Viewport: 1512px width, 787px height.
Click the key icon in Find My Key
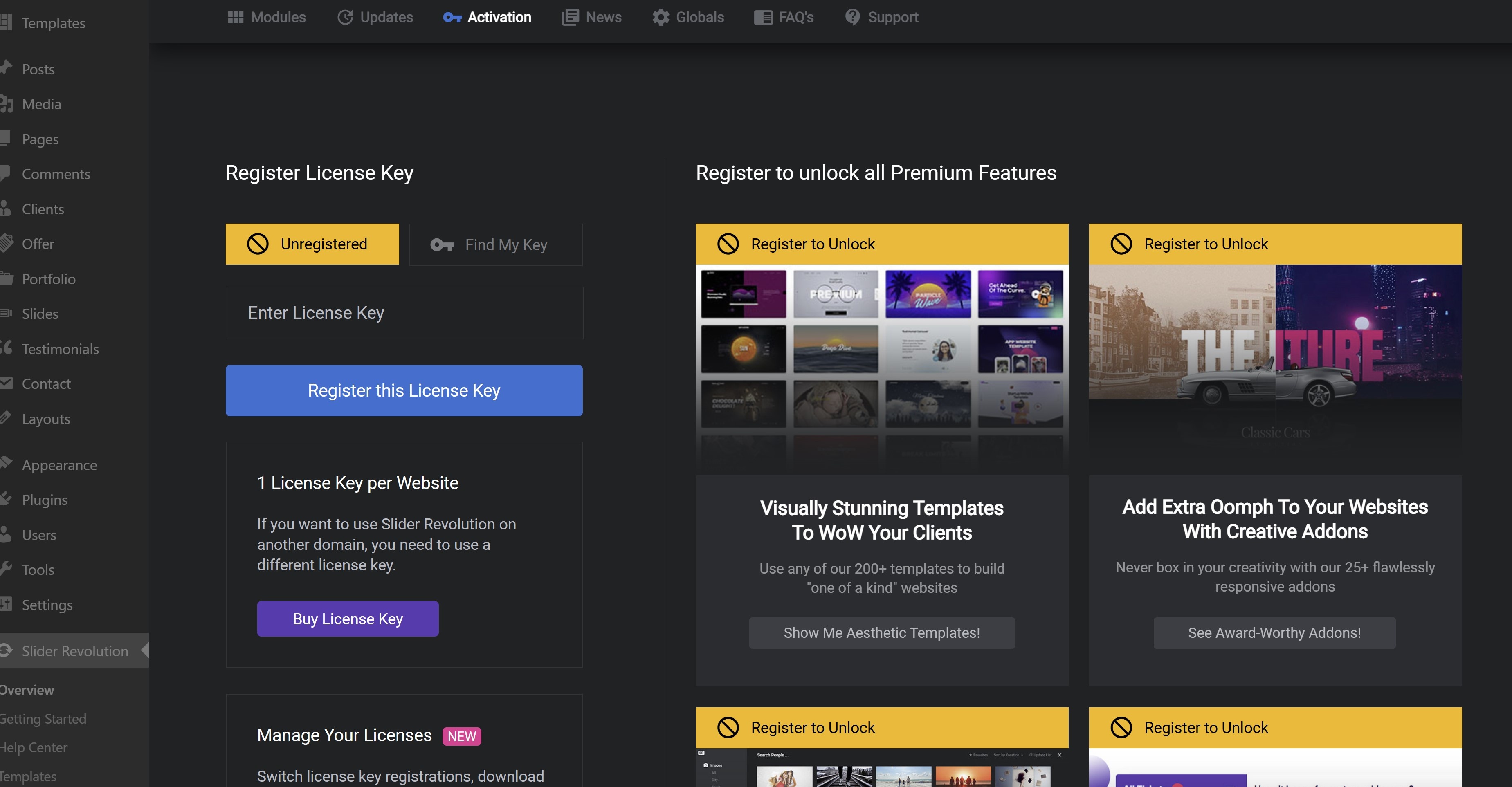point(442,245)
